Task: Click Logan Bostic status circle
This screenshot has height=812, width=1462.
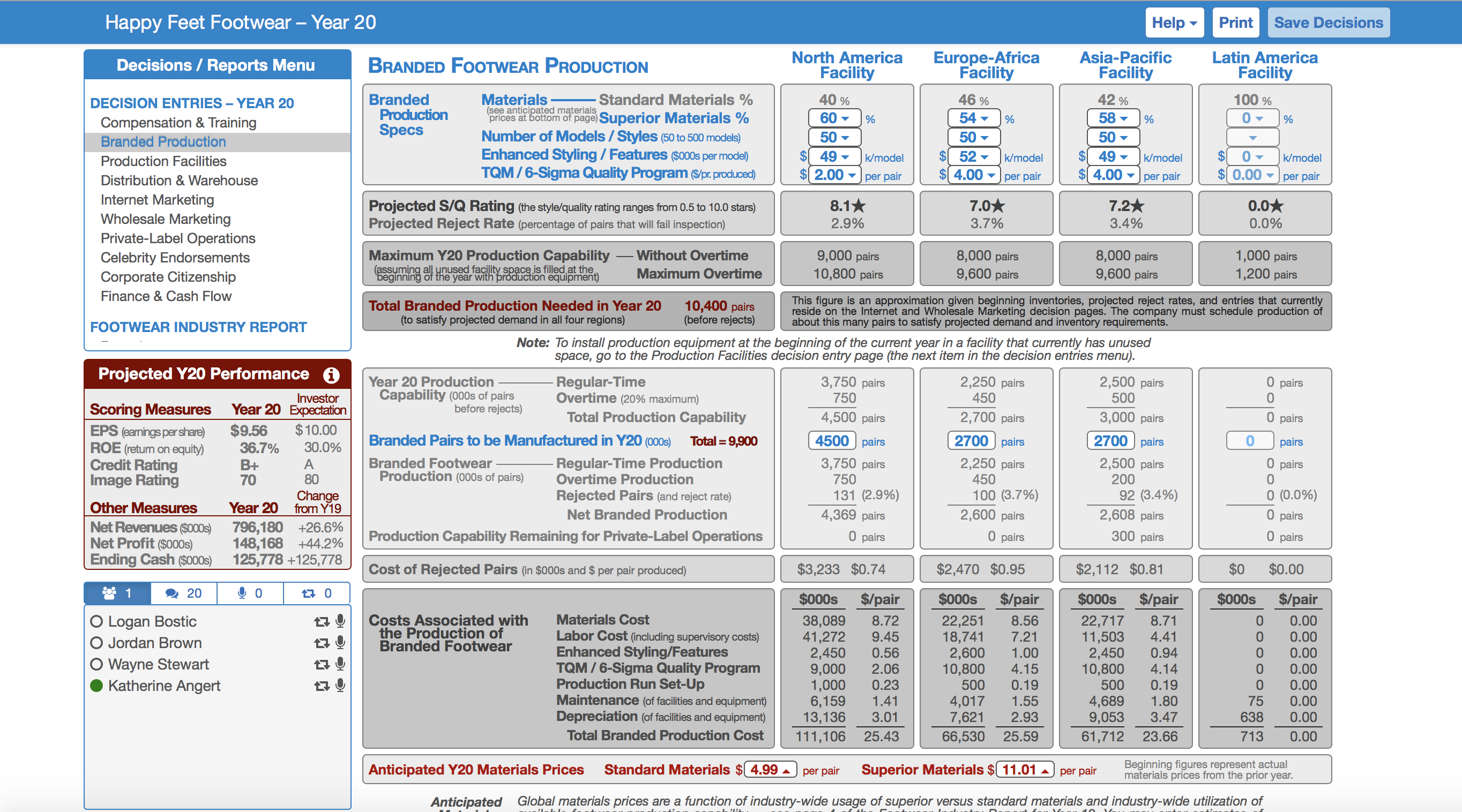Action: [x=96, y=621]
